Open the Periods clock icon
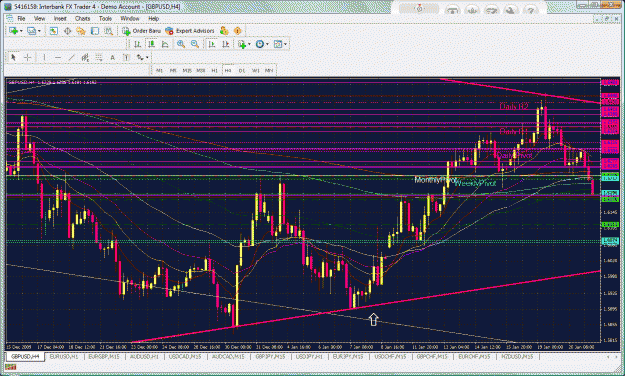 click(259, 44)
